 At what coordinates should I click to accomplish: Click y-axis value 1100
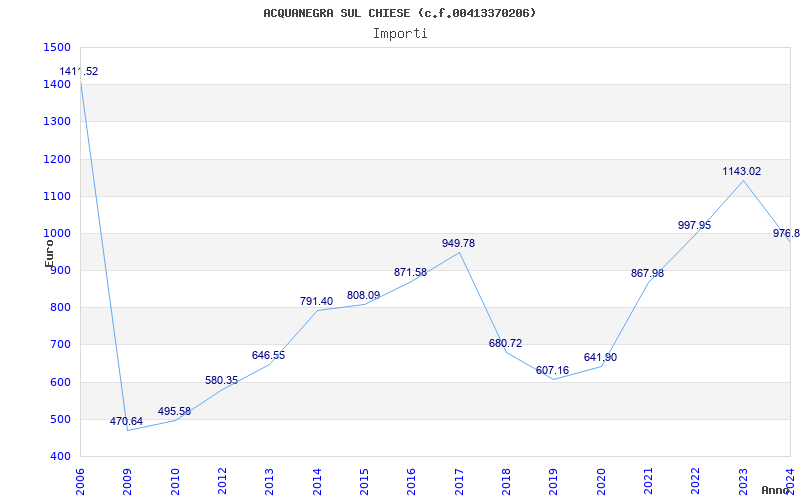coord(57,196)
